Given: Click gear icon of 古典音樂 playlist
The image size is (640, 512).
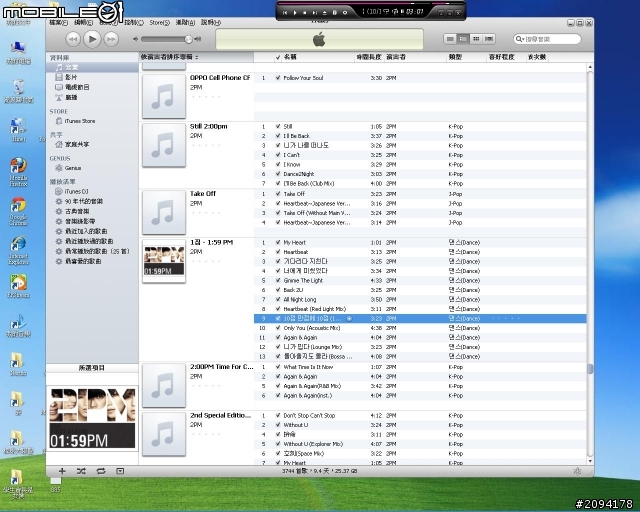Looking at the screenshot, I should (59, 211).
